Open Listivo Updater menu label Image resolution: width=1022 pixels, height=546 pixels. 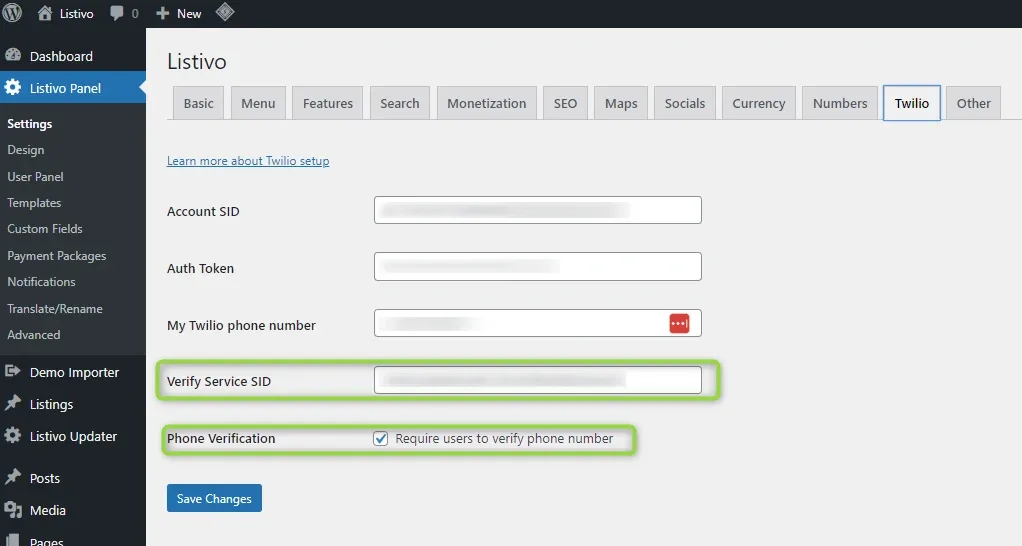[74, 437]
